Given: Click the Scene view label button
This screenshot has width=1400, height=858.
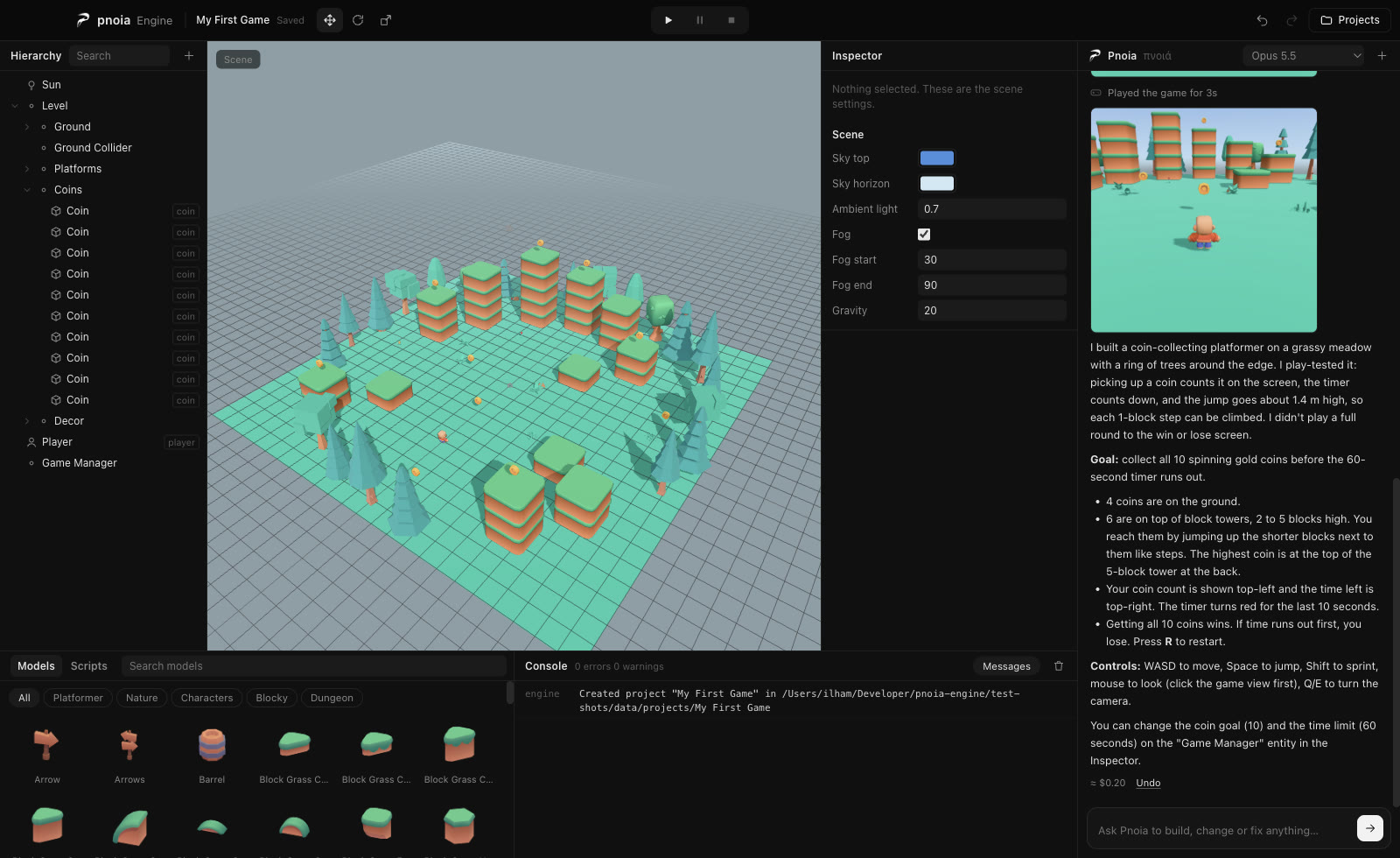Looking at the screenshot, I should coord(238,60).
